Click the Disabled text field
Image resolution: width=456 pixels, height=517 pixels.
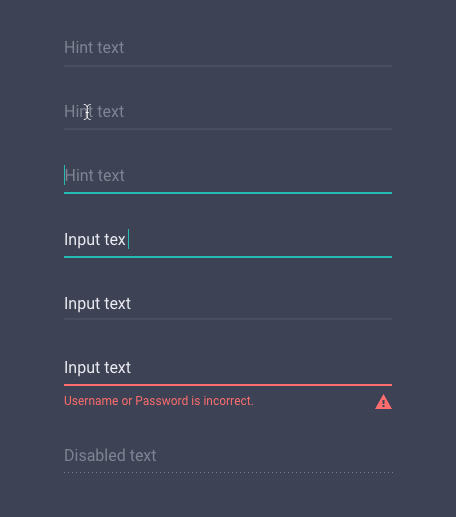click(x=228, y=456)
